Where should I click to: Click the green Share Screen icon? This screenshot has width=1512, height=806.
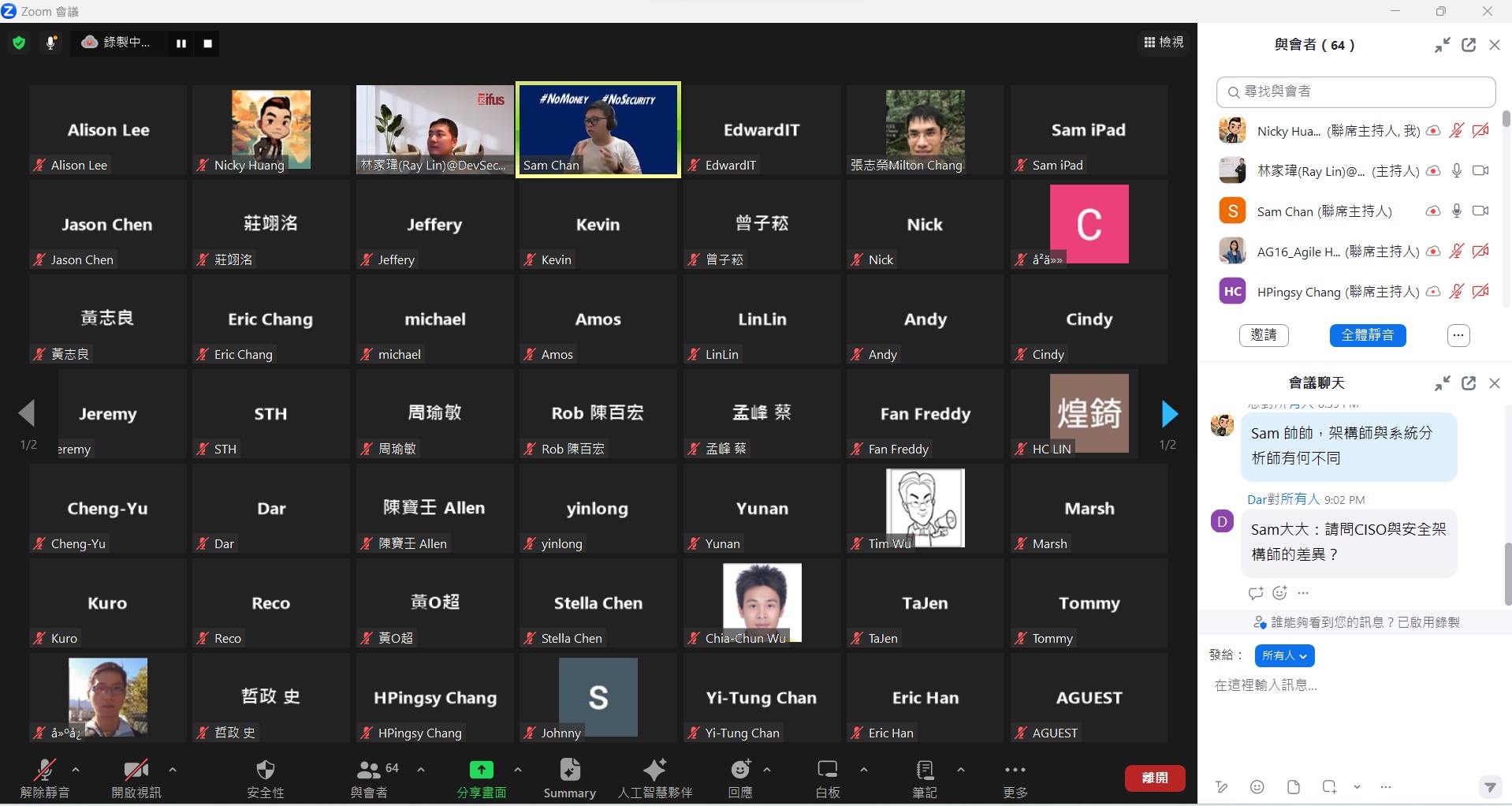(x=481, y=770)
